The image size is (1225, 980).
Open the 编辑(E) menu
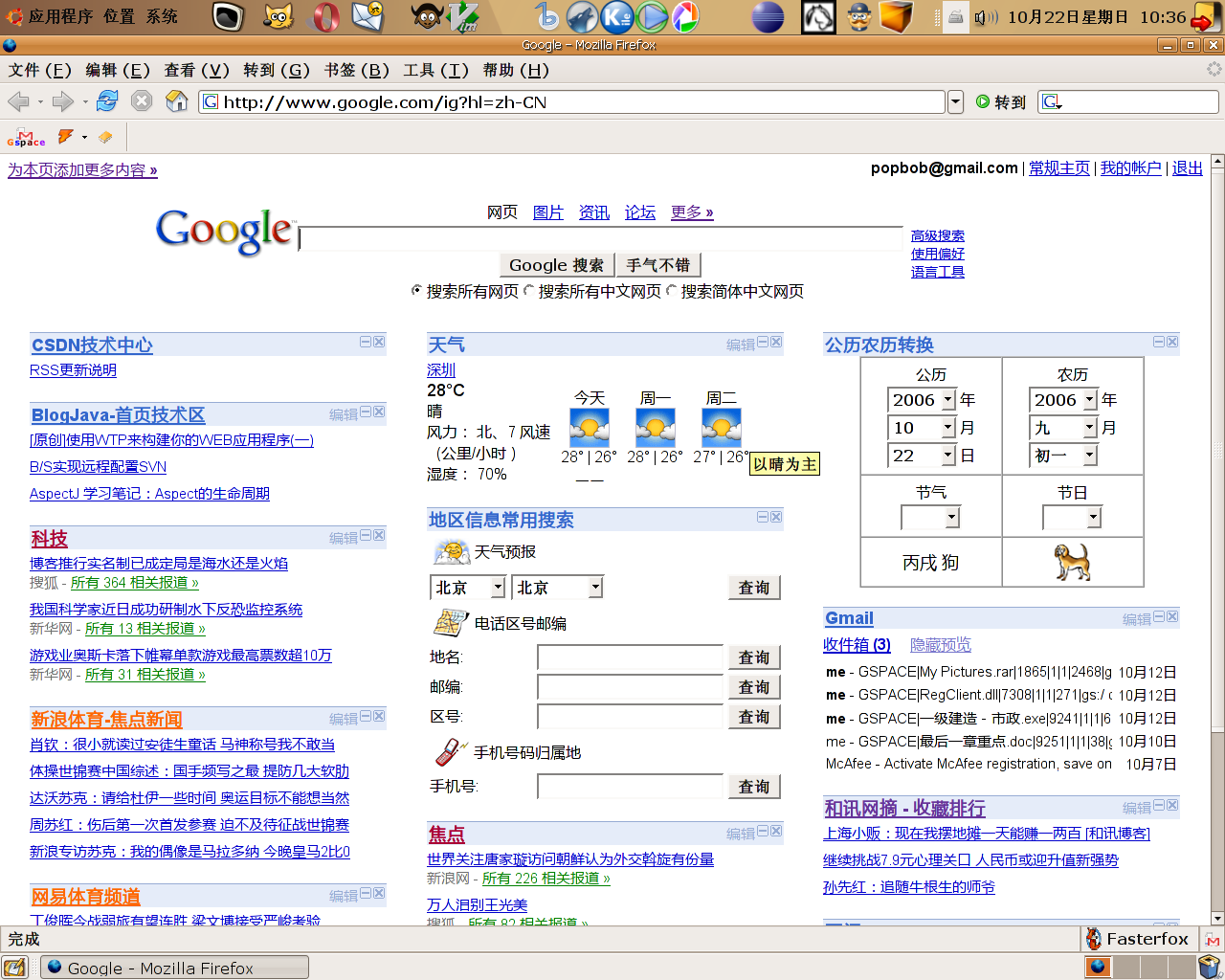118,70
